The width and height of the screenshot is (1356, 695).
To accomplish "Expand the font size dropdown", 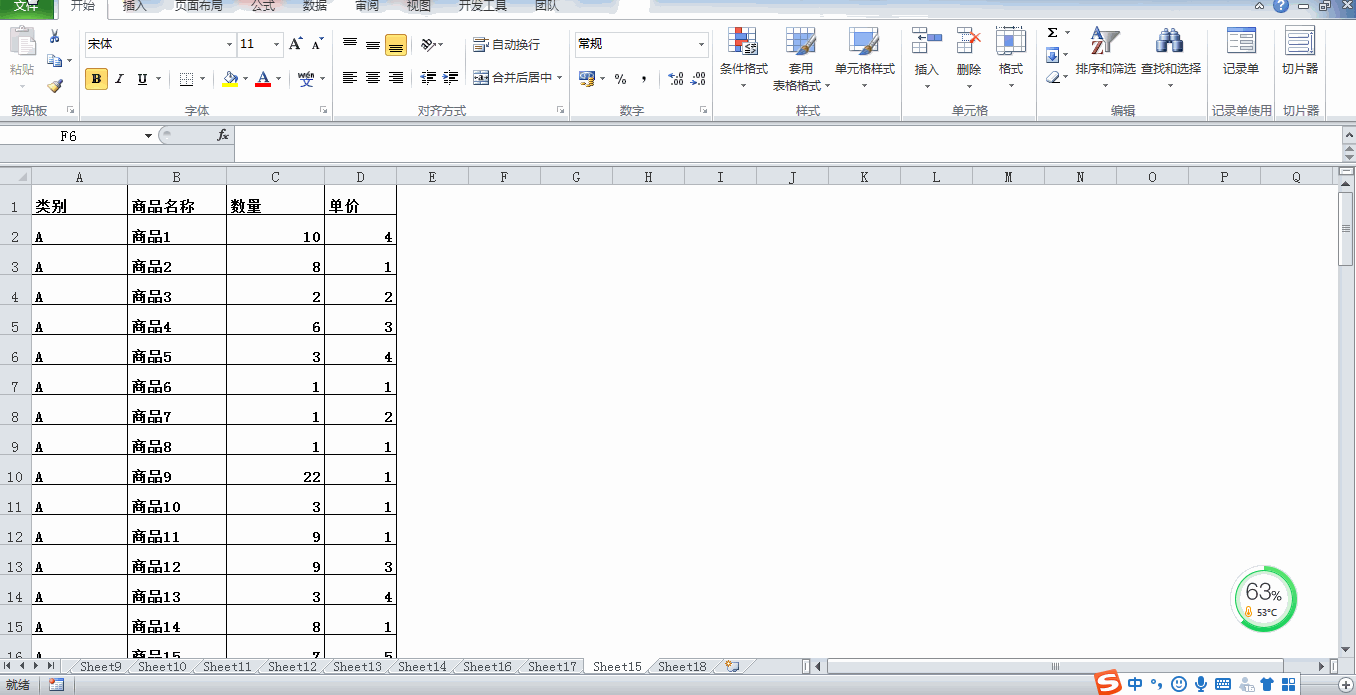I will coord(277,45).
